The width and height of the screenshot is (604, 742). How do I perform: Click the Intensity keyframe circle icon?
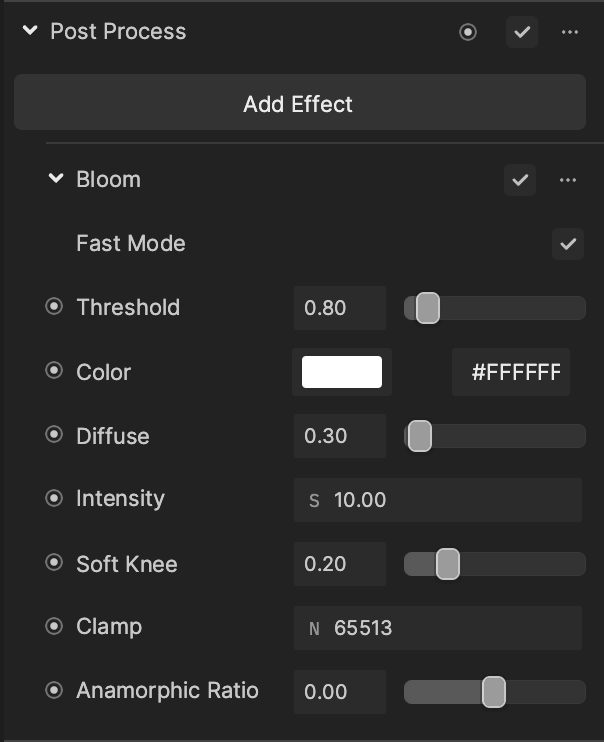tap(54, 498)
